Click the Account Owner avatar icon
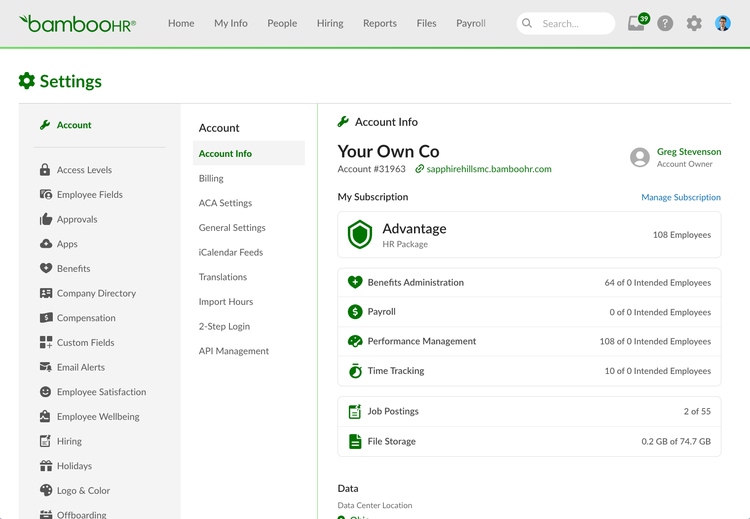This screenshot has width=750, height=519. point(640,157)
